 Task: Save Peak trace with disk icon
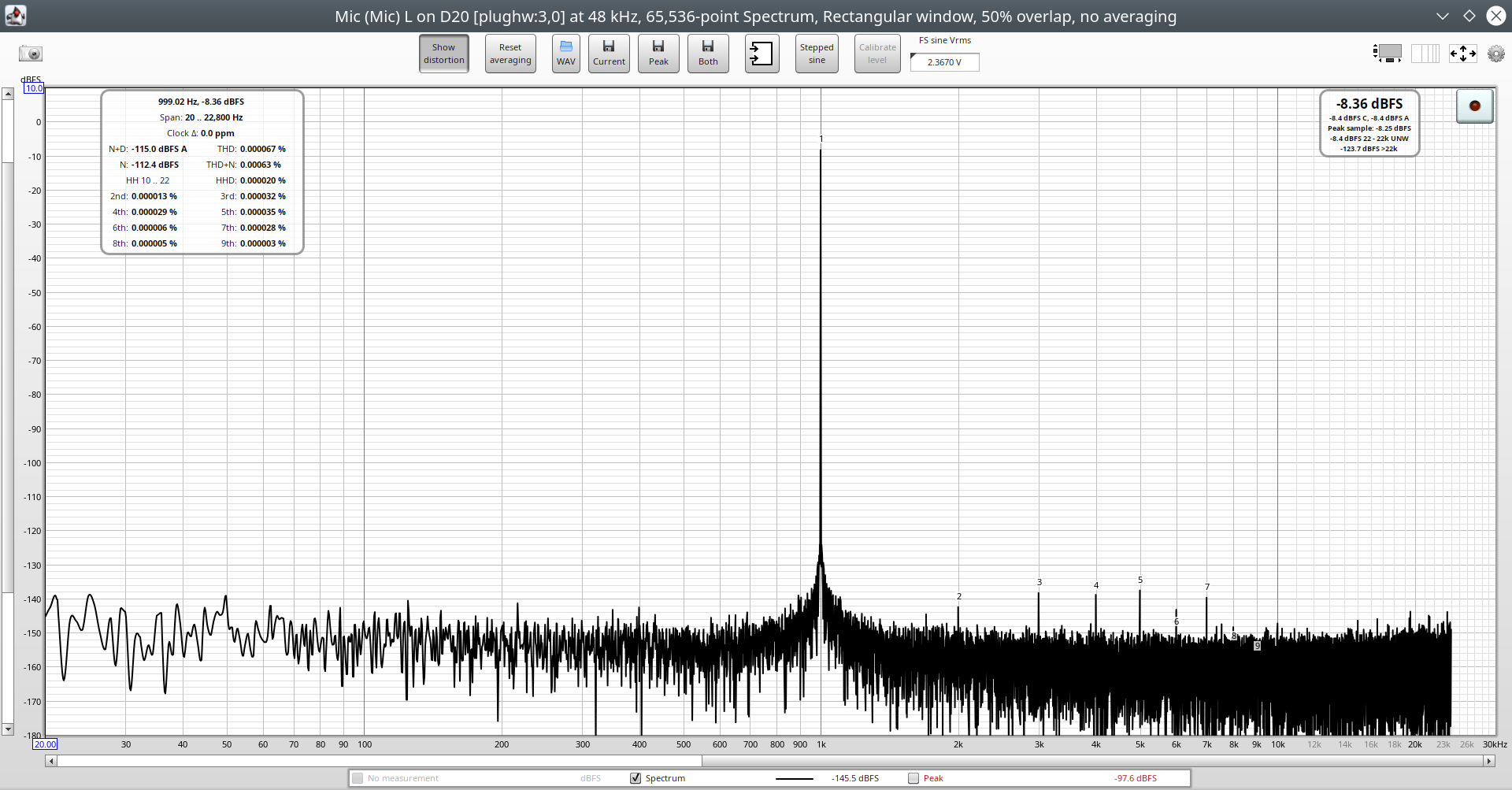(658, 54)
